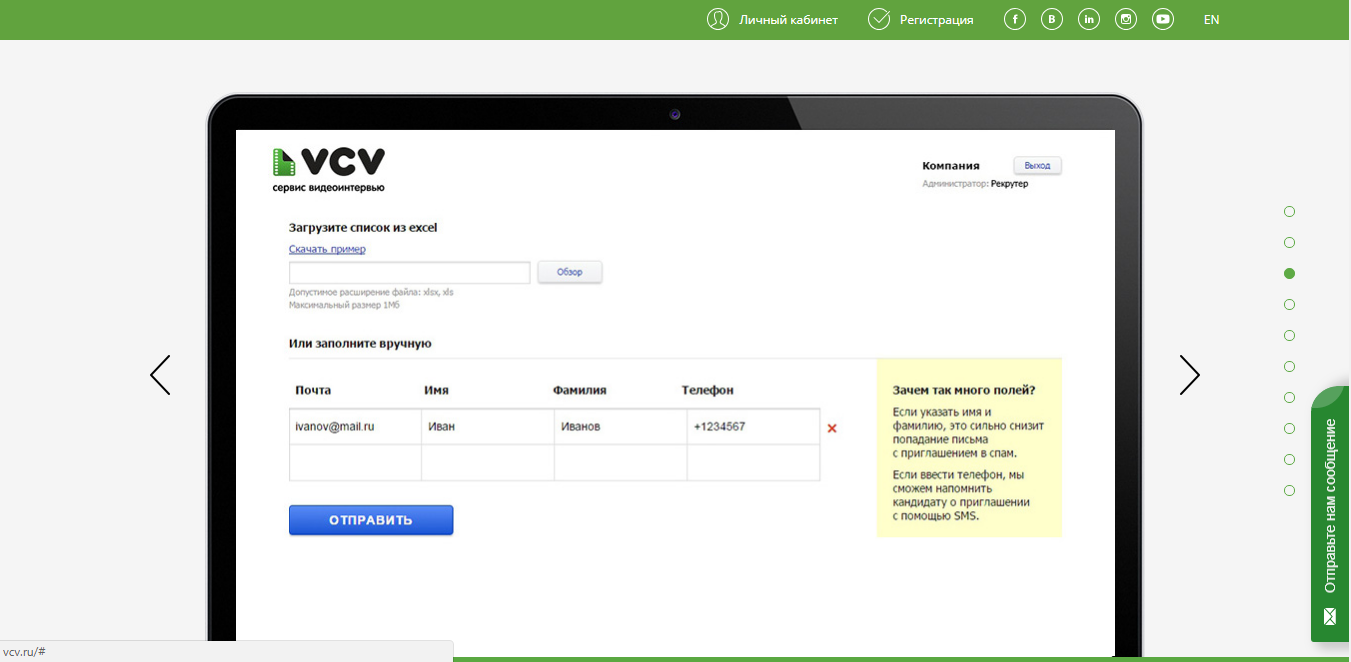Go to previous slide with left arrow

(x=160, y=375)
